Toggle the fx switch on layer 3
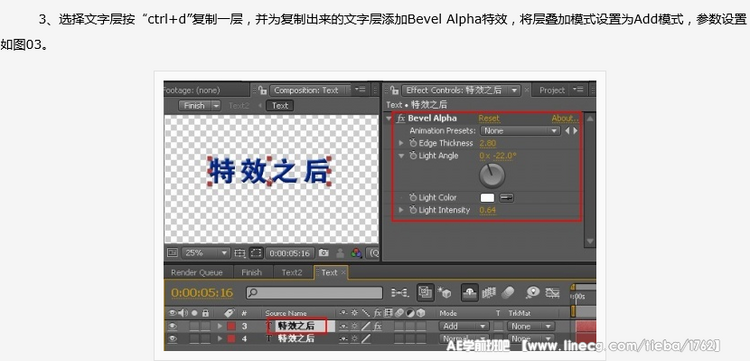Image resolution: width=750 pixels, height=361 pixels. pos(378,326)
